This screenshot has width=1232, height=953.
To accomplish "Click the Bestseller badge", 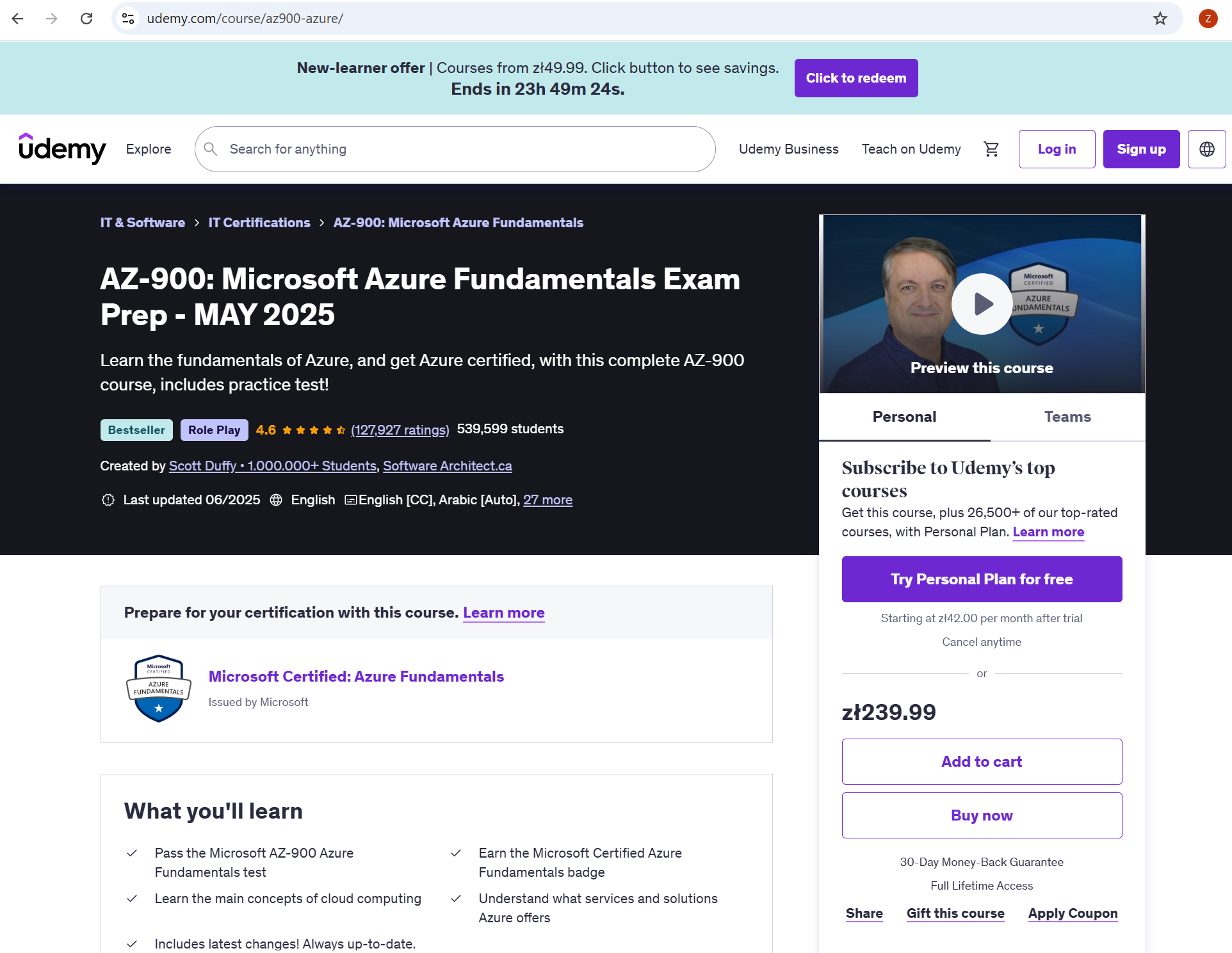I will coord(136,430).
